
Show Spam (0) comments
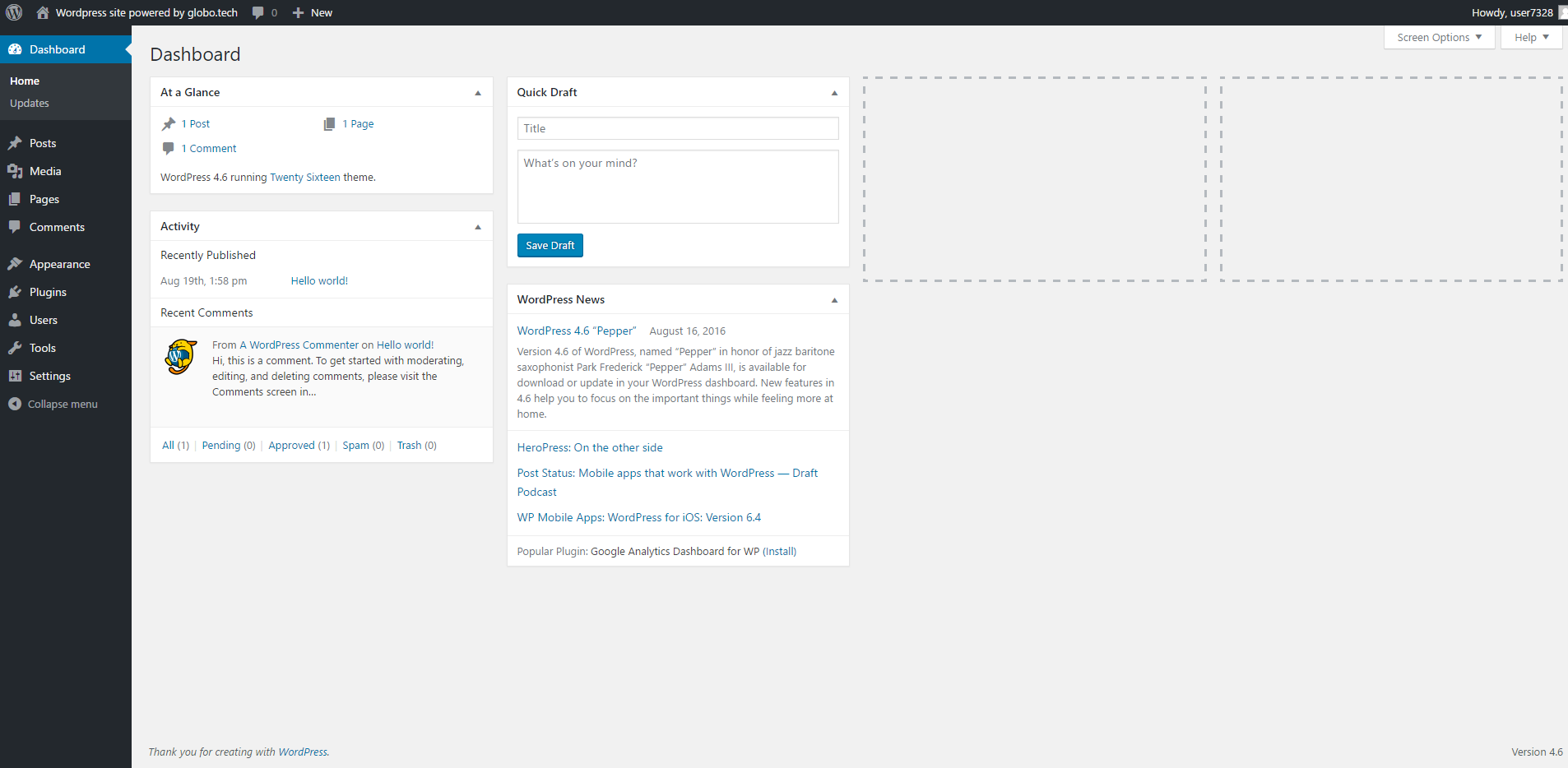(364, 445)
